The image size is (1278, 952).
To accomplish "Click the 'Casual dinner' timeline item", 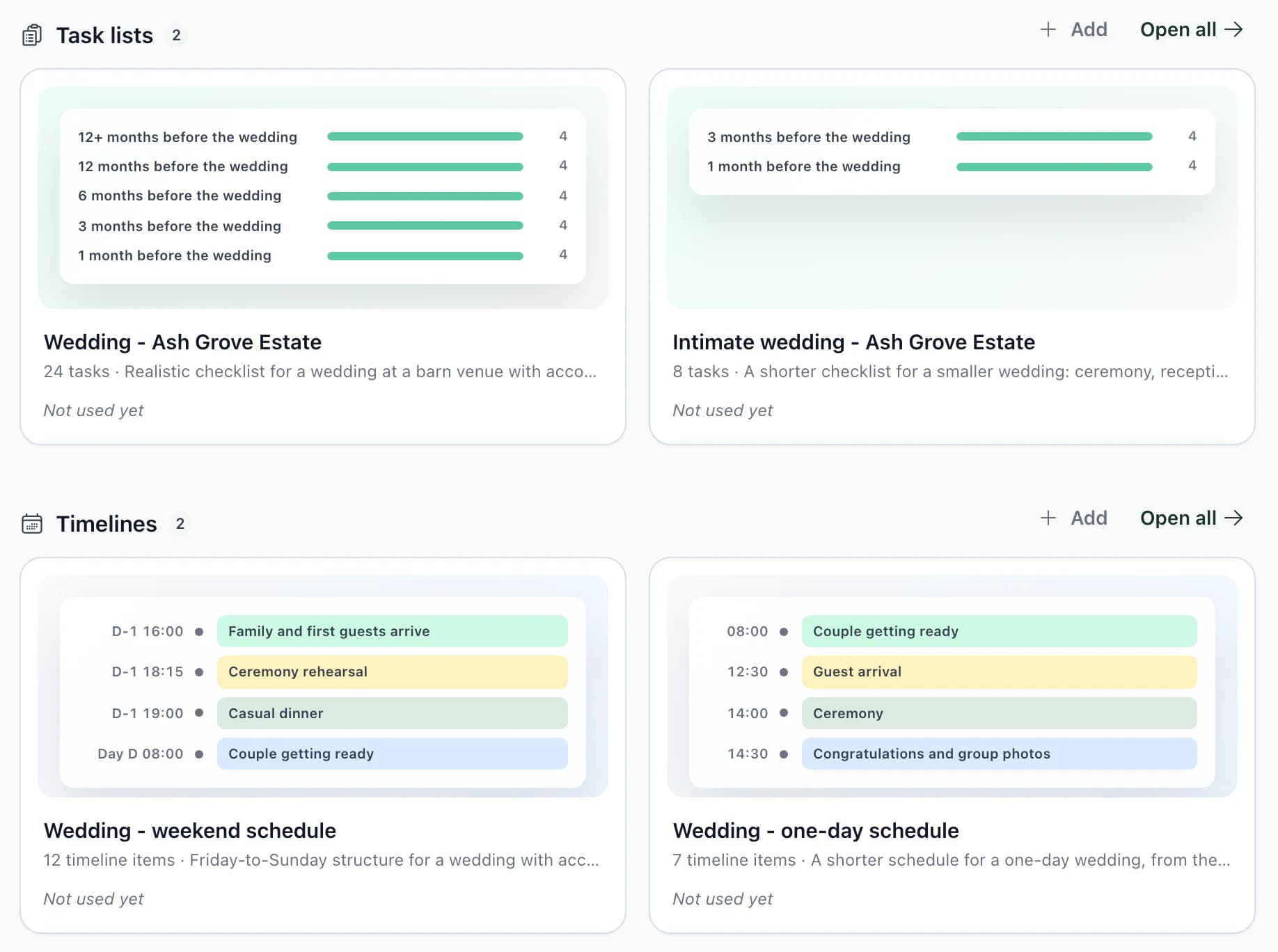I will point(393,713).
